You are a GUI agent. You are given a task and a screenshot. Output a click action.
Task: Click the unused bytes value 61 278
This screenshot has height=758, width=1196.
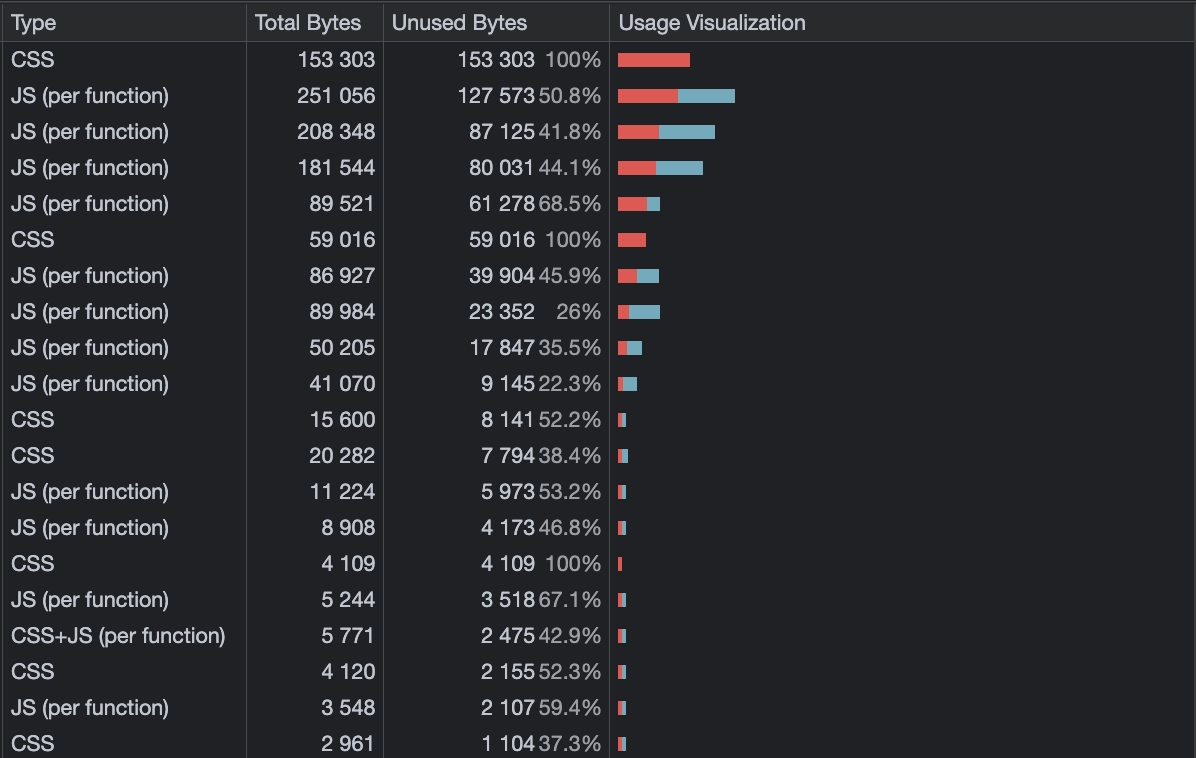[x=502, y=204]
